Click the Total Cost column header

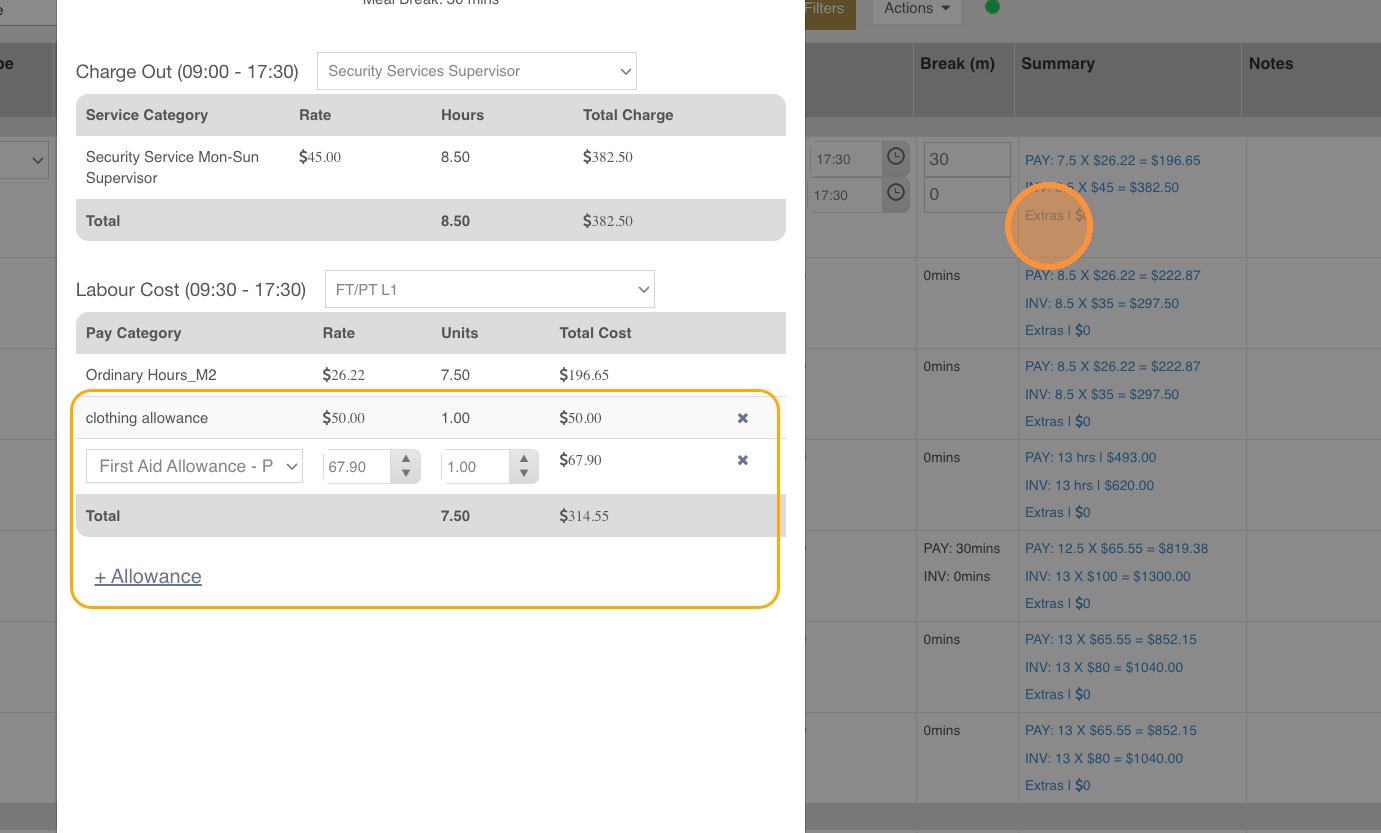coord(595,333)
